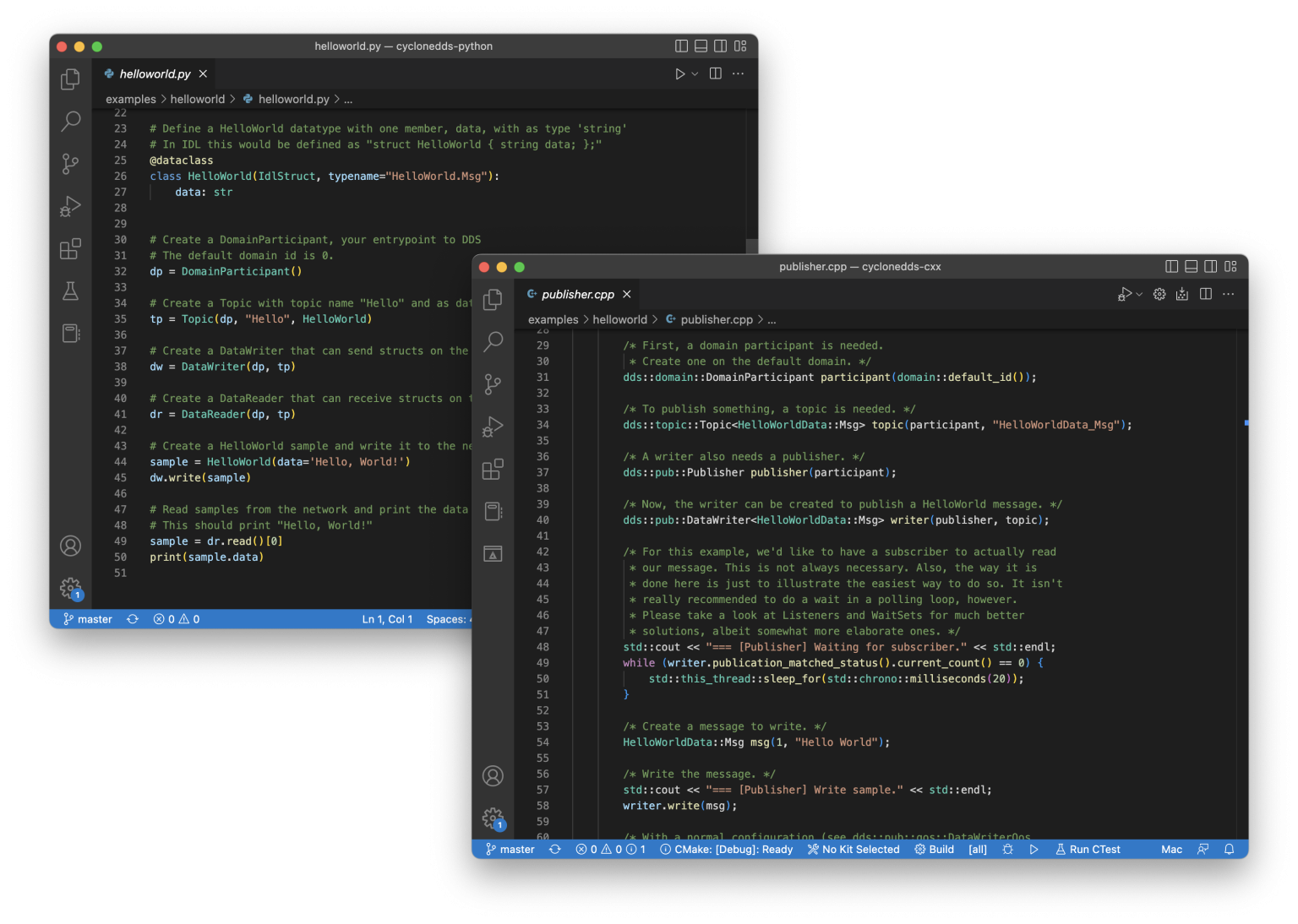Open Source Control in publisher.cpp window
The image size is (1298, 924).
pos(493,384)
